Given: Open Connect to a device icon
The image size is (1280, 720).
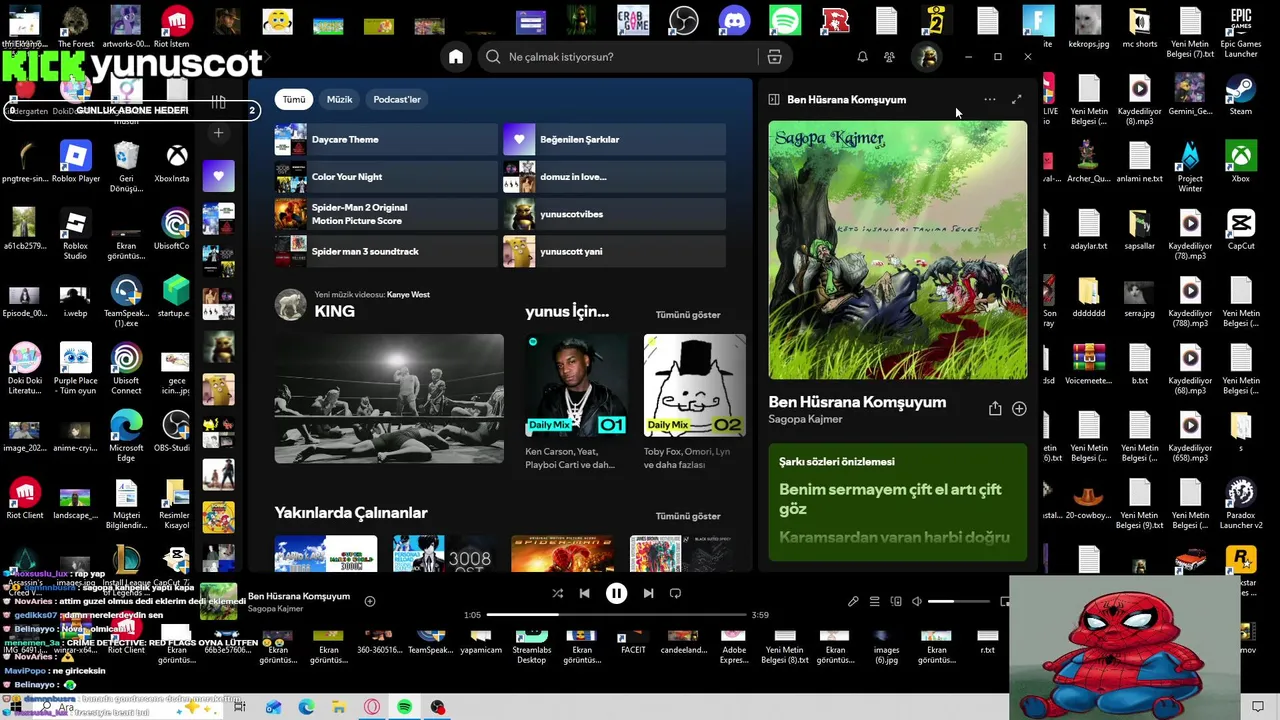Looking at the screenshot, I should tap(896, 601).
